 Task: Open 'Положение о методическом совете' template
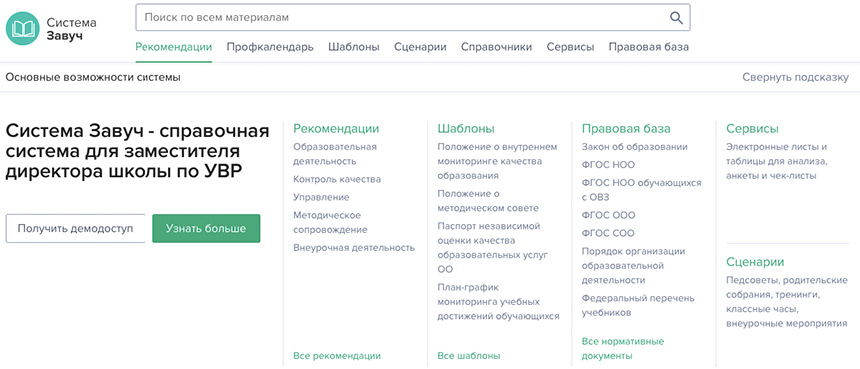(x=488, y=201)
